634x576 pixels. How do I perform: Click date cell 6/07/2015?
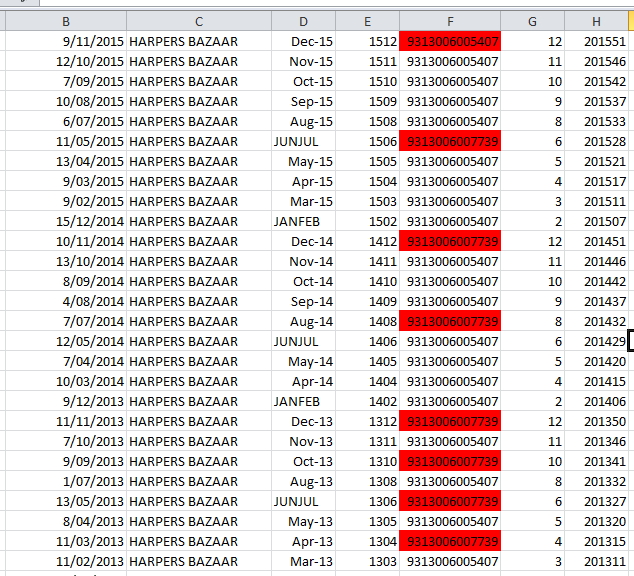(x=66, y=121)
